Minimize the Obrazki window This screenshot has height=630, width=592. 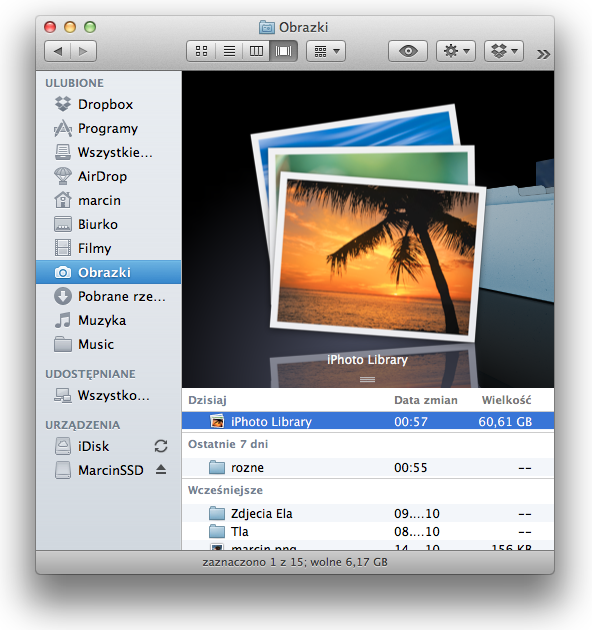coord(70,27)
